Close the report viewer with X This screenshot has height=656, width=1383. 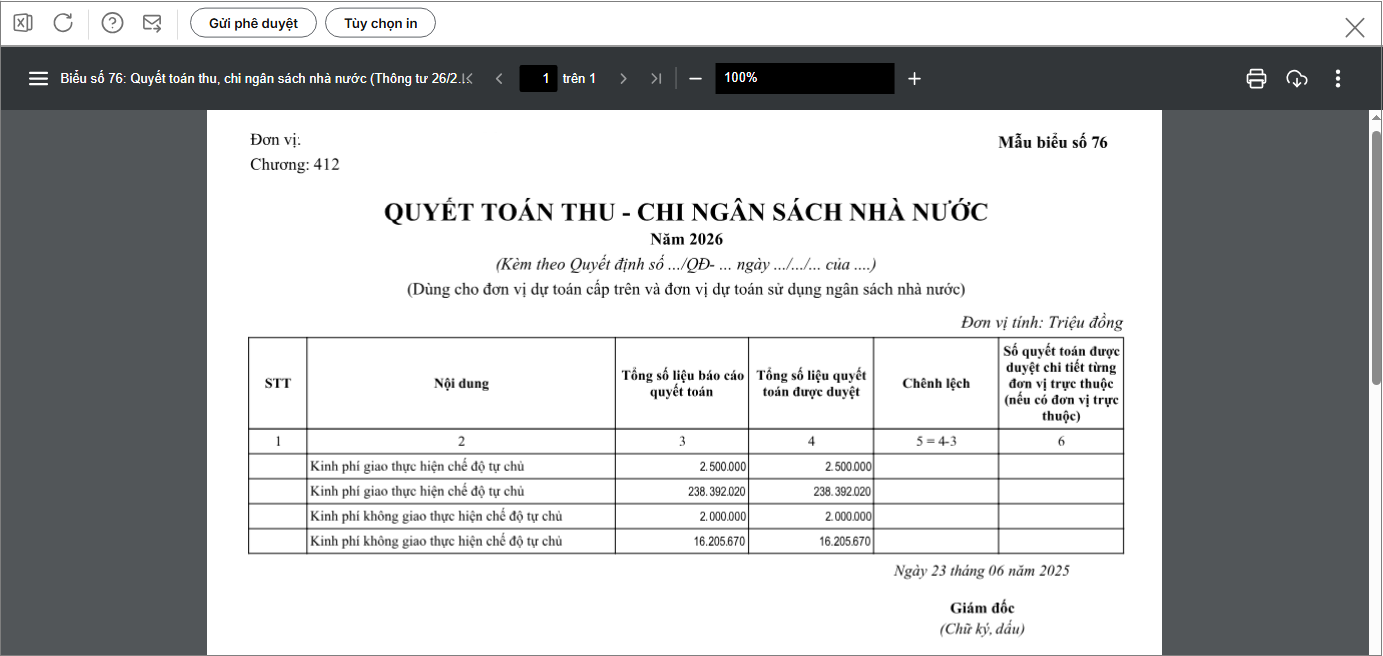tap(1355, 27)
